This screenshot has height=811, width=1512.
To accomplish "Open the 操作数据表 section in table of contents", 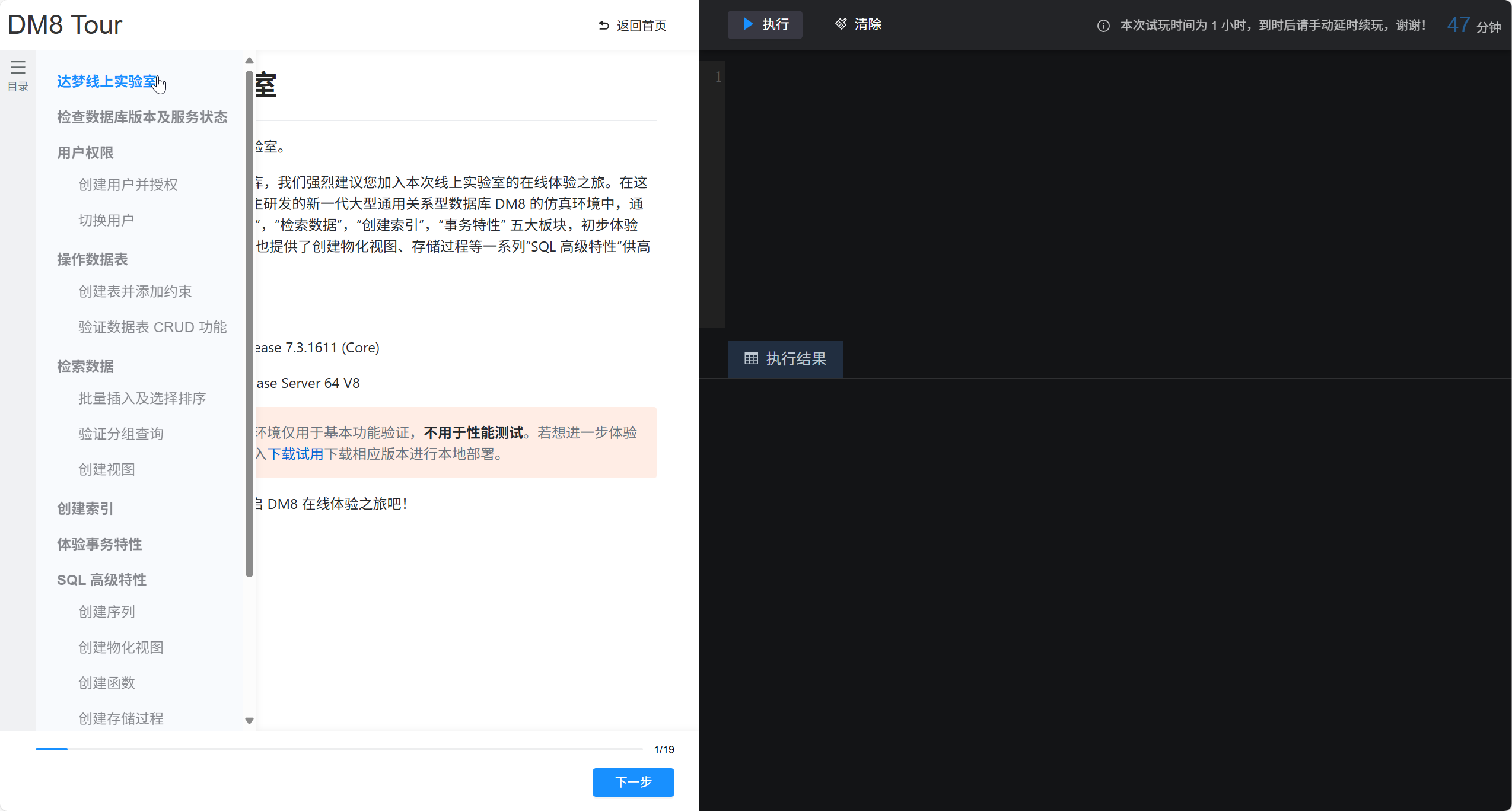I will (92, 259).
